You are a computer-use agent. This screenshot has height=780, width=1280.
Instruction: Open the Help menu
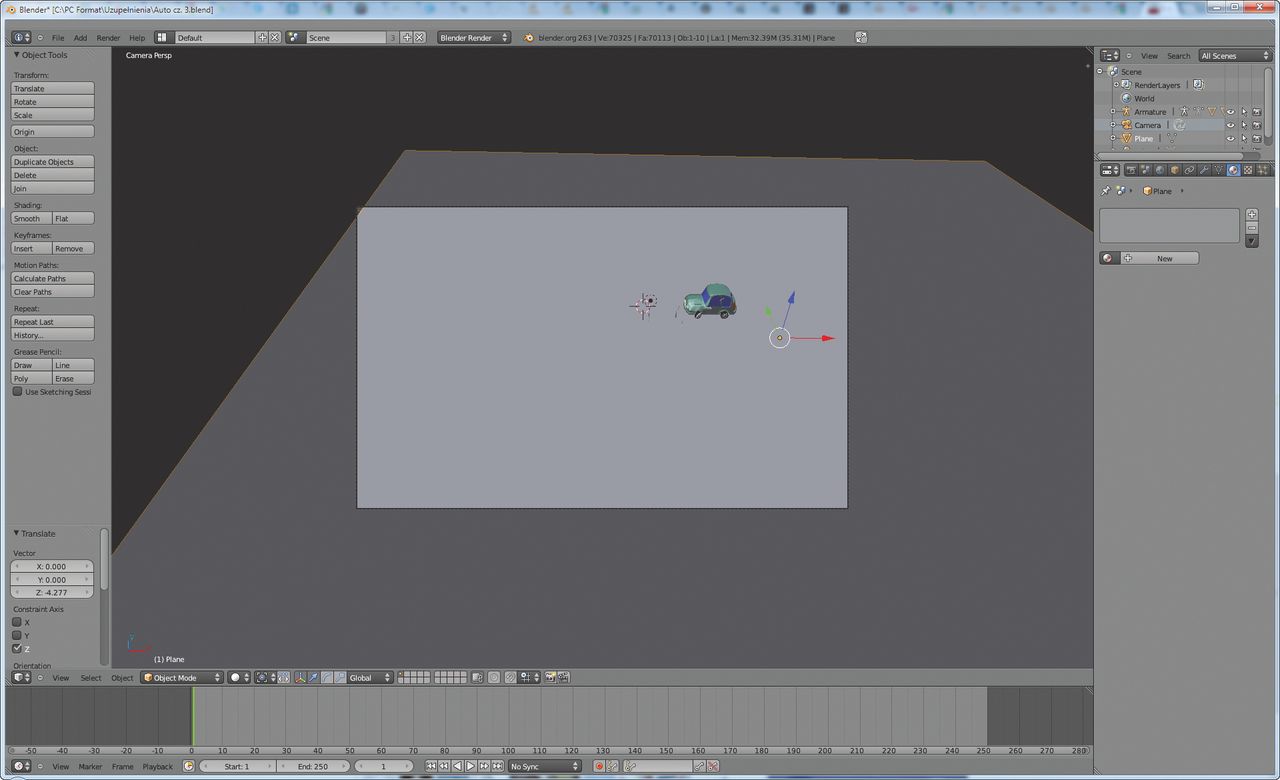point(137,38)
